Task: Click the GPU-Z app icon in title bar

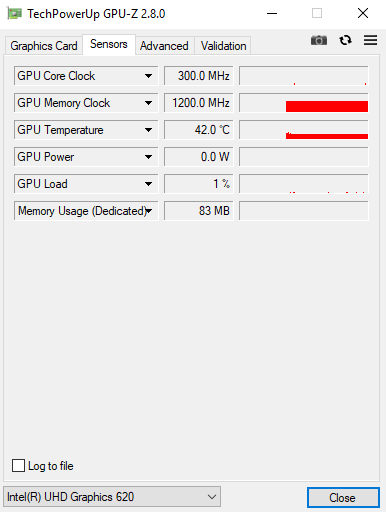Action: click(x=14, y=14)
